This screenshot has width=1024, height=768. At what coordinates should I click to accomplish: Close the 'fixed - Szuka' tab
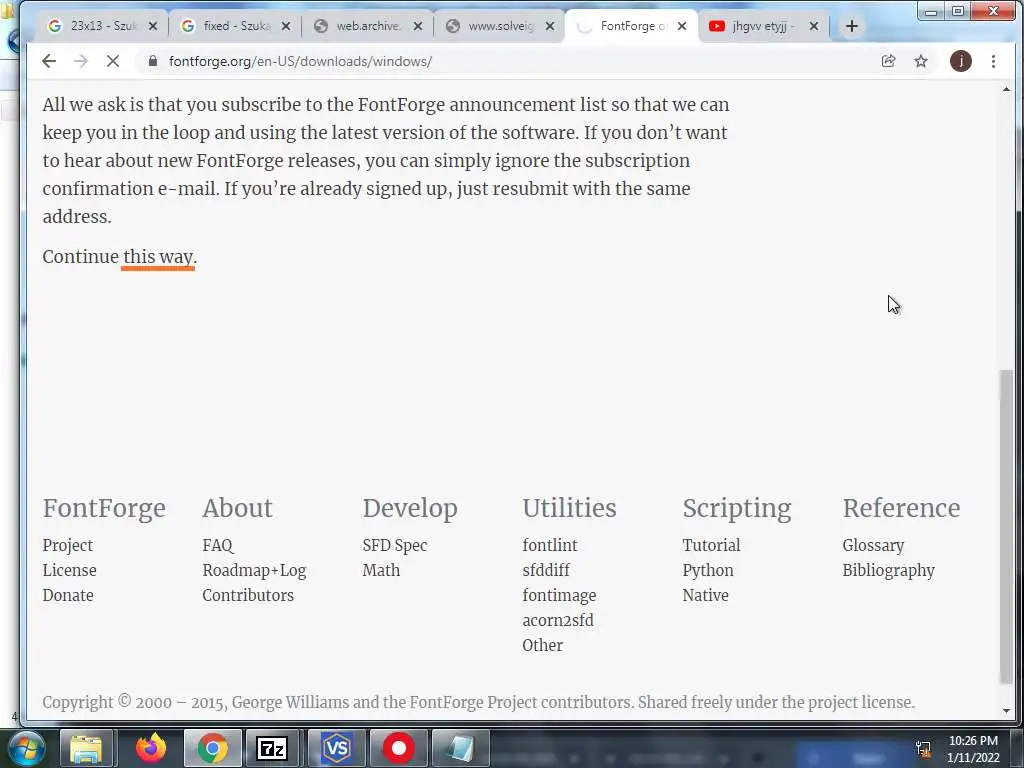click(x=285, y=26)
